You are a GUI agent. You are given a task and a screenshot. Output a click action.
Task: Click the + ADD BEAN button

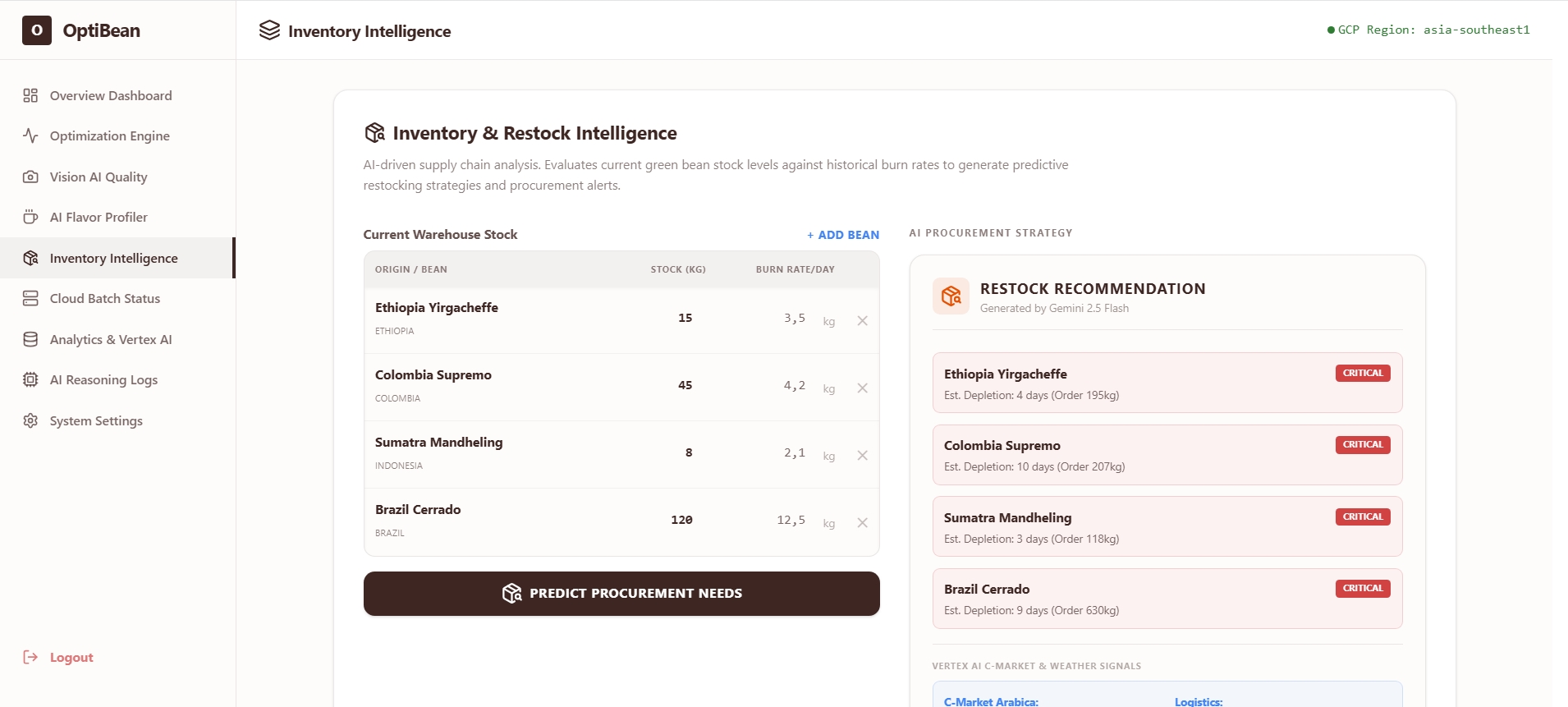843,235
